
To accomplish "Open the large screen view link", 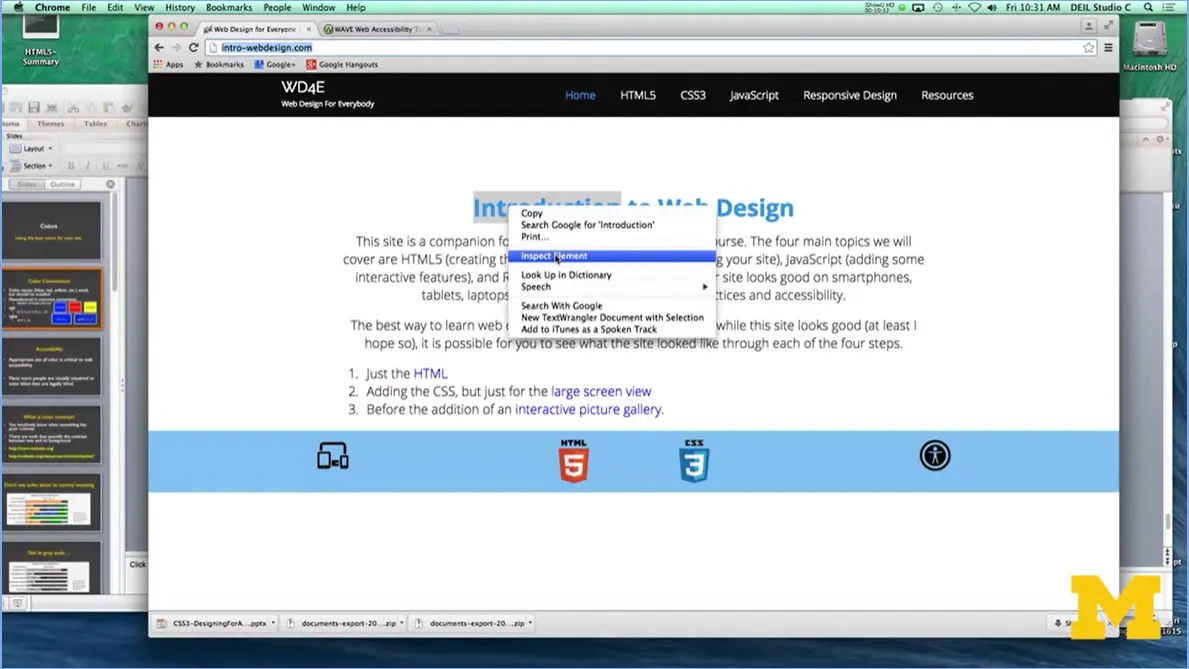I will click(600, 391).
